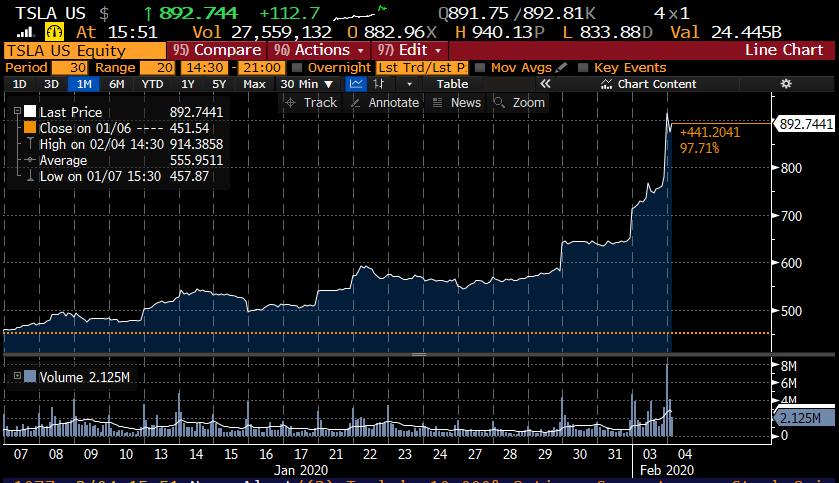Click the Annotate pencil icon
839x483 pixels.
coord(355,103)
